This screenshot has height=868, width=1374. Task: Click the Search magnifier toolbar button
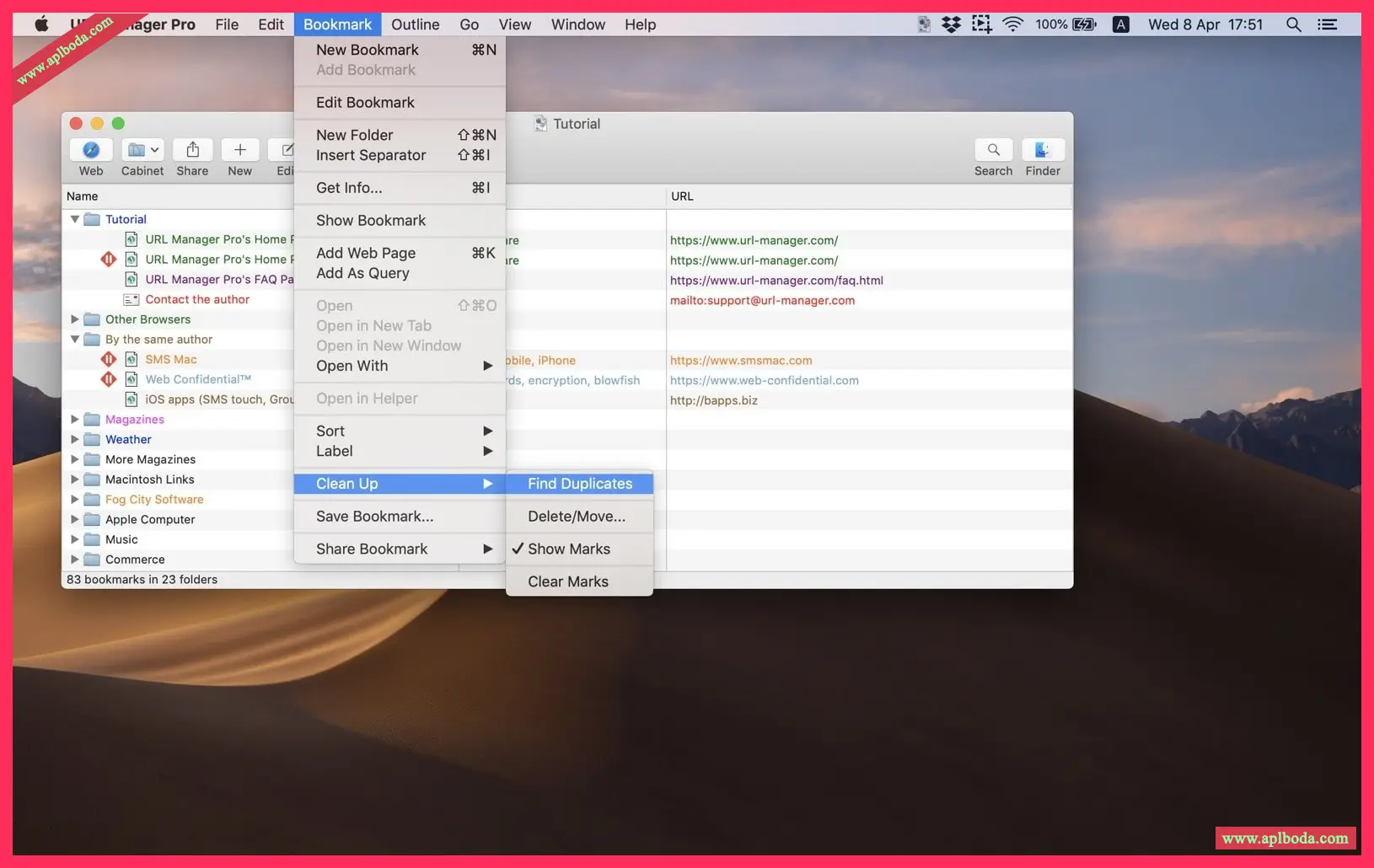[x=994, y=150]
